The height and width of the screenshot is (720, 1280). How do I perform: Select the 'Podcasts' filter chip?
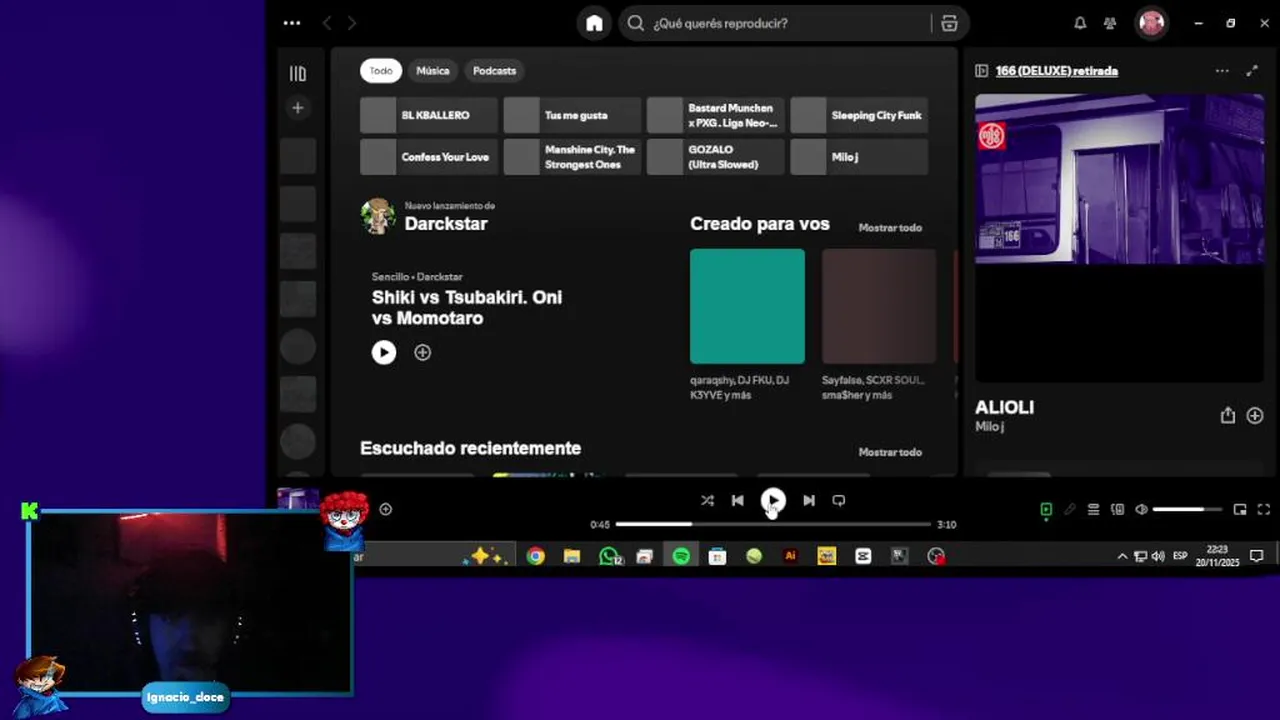tap(494, 71)
